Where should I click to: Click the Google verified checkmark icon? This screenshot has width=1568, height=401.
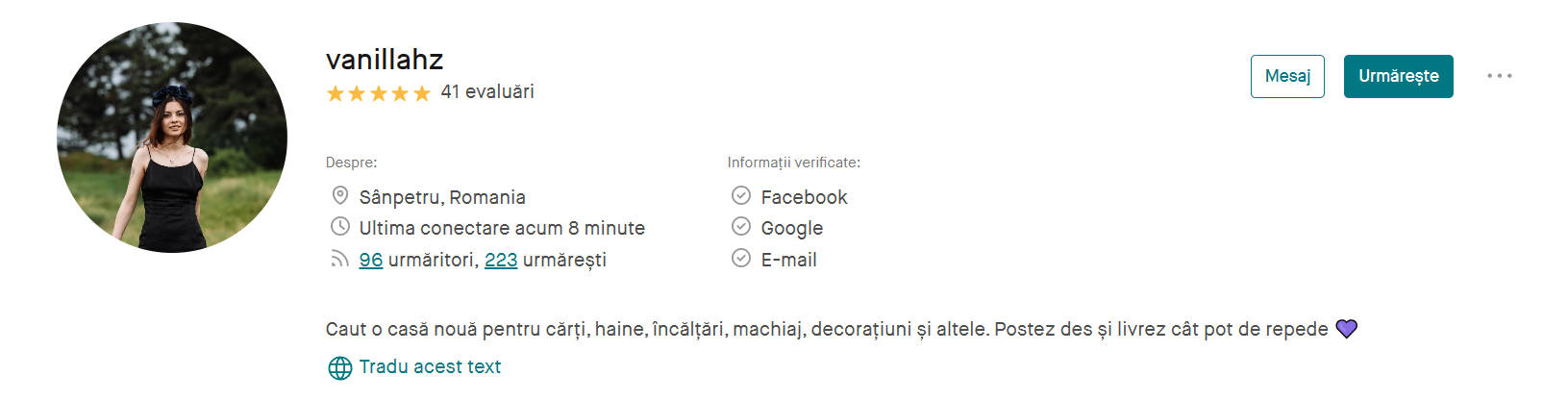point(741,227)
